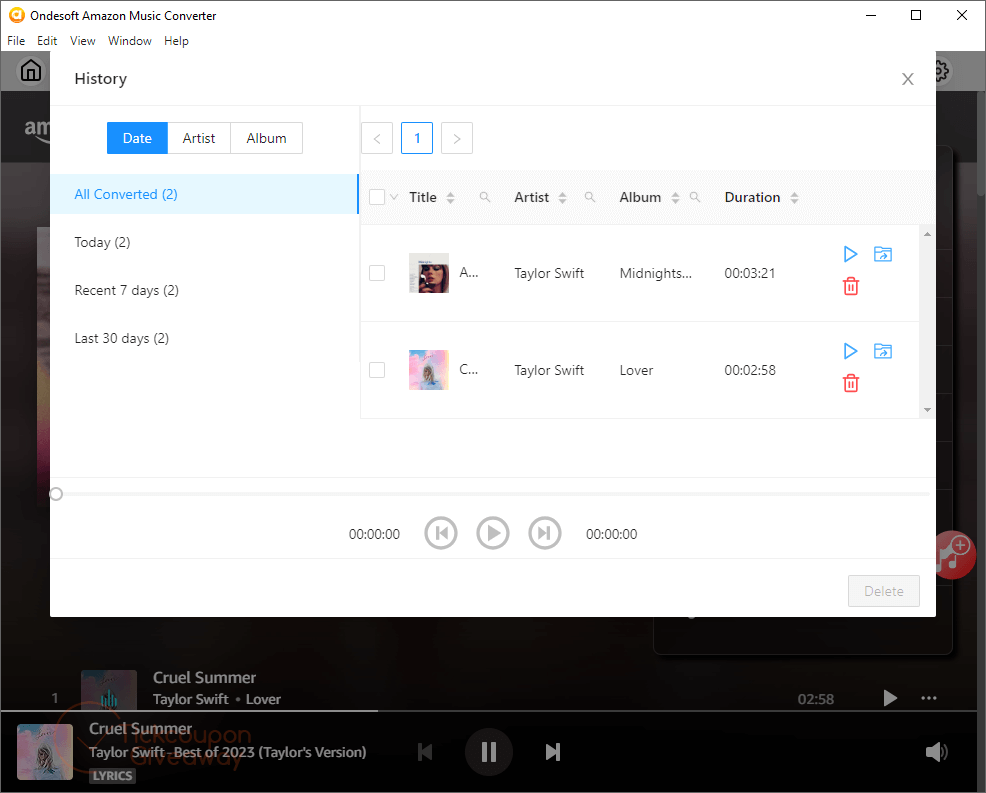Click the now-playing album art thumbnail

tap(45, 752)
